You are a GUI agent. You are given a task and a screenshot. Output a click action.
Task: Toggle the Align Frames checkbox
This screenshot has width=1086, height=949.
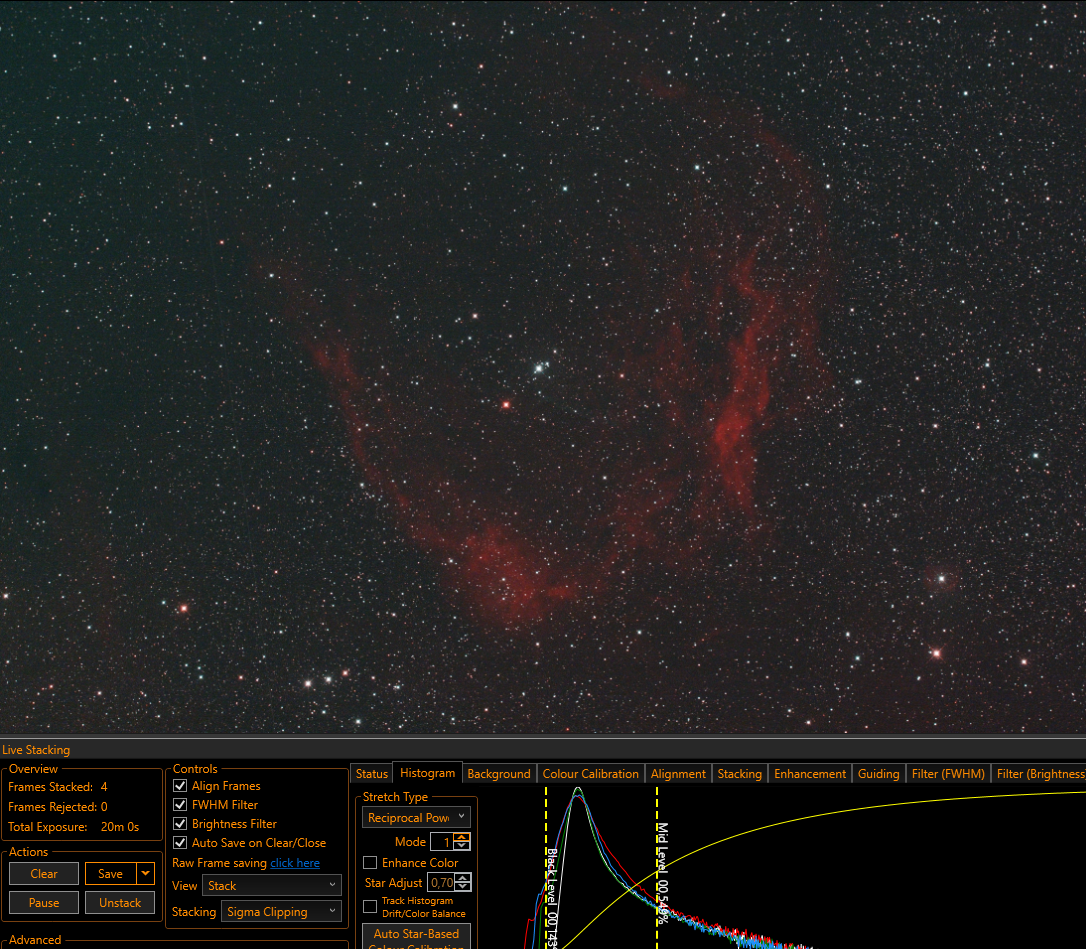[180, 786]
